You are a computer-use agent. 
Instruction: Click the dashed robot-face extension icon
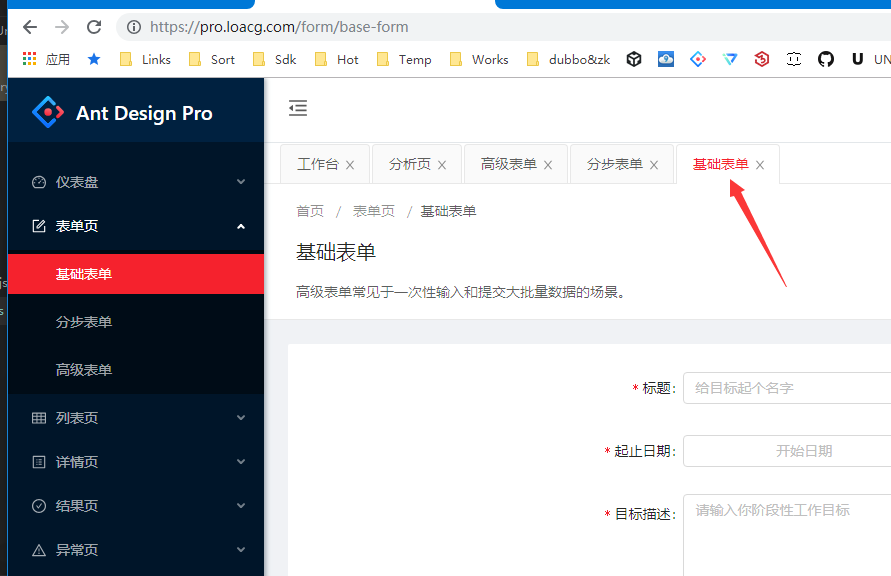coord(794,59)
